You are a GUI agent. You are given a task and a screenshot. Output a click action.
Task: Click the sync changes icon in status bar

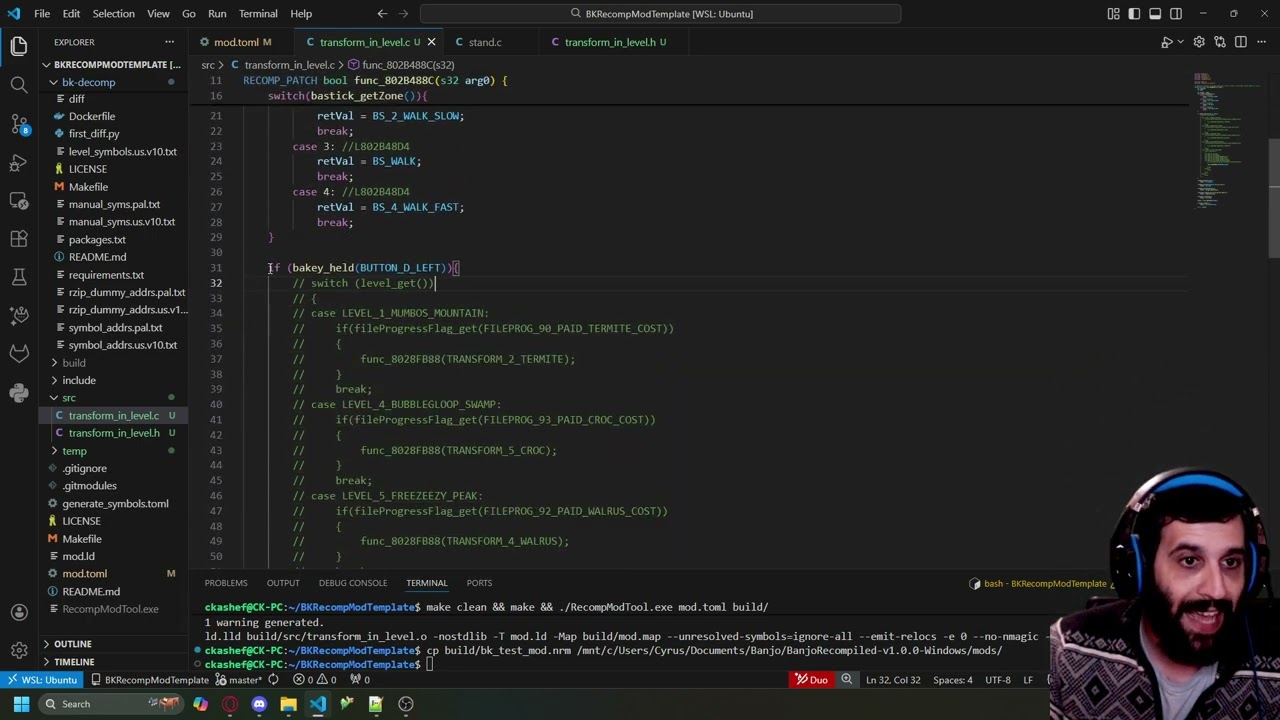click(273, 680)
